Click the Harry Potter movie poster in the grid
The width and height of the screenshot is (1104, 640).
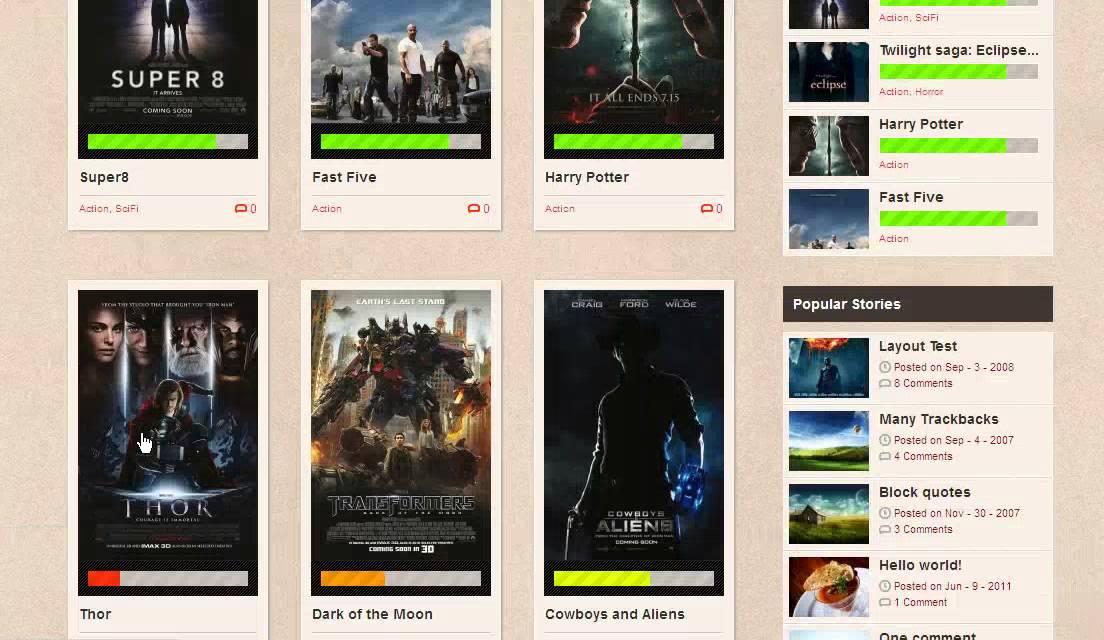634,62
